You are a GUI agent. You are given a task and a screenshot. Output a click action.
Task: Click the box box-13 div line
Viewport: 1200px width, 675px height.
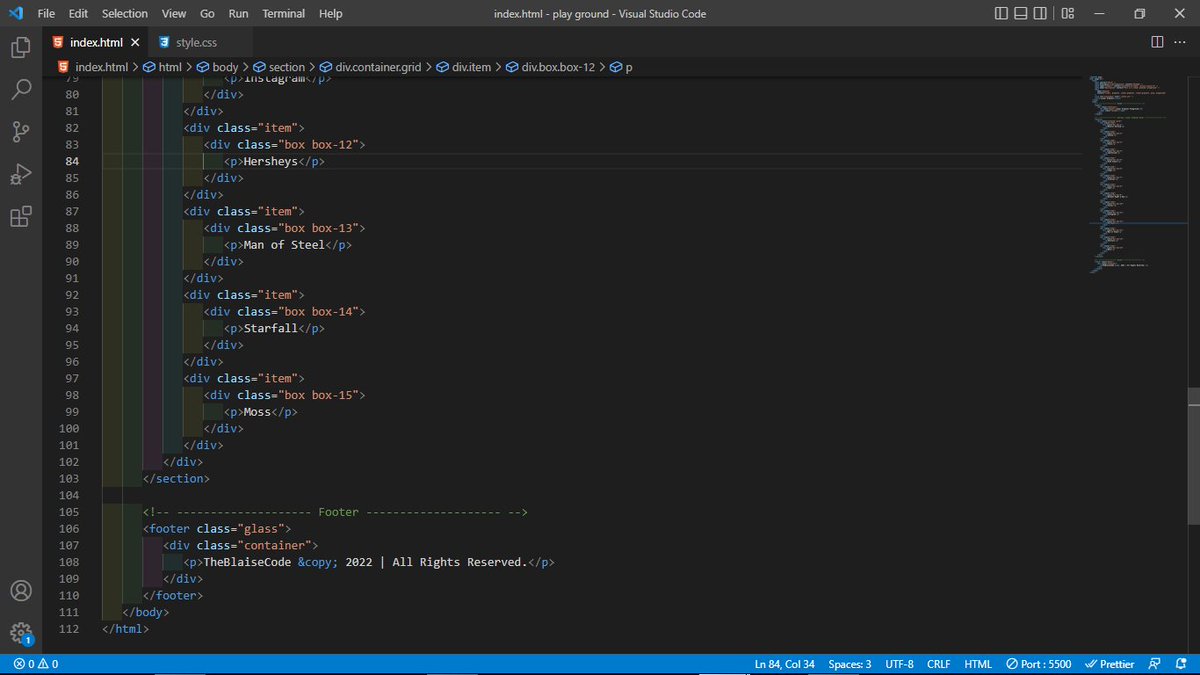(285, 228)
